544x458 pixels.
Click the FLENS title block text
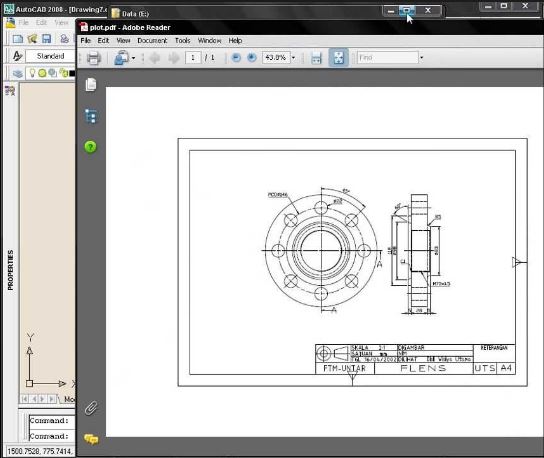(x=423, y=368)
